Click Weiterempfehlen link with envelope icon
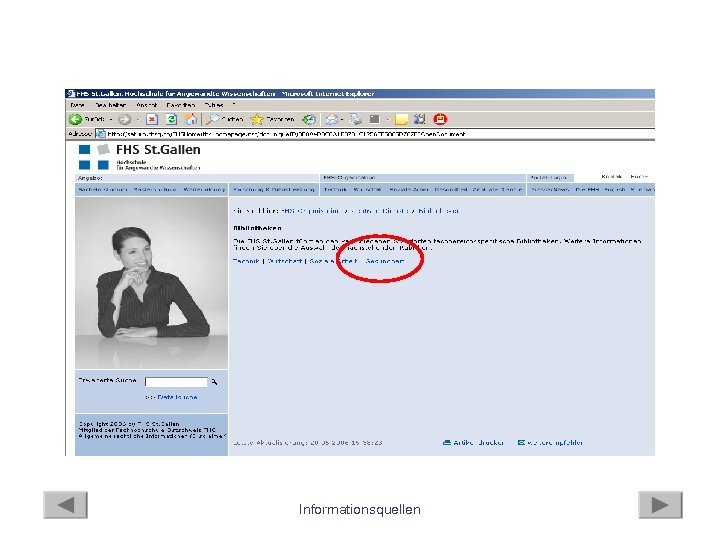This screenshot has width=720, height=540. pyautogui.click(x=550, y=443)
